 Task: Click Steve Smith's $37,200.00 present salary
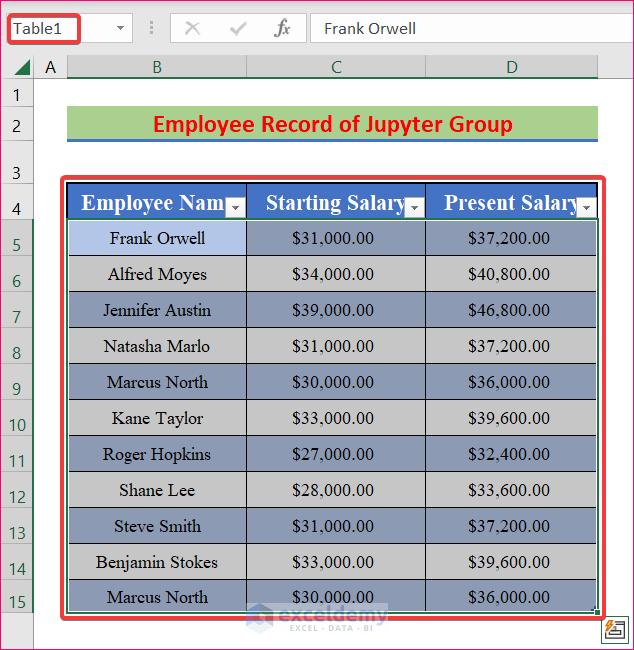[x=511, y=526]
